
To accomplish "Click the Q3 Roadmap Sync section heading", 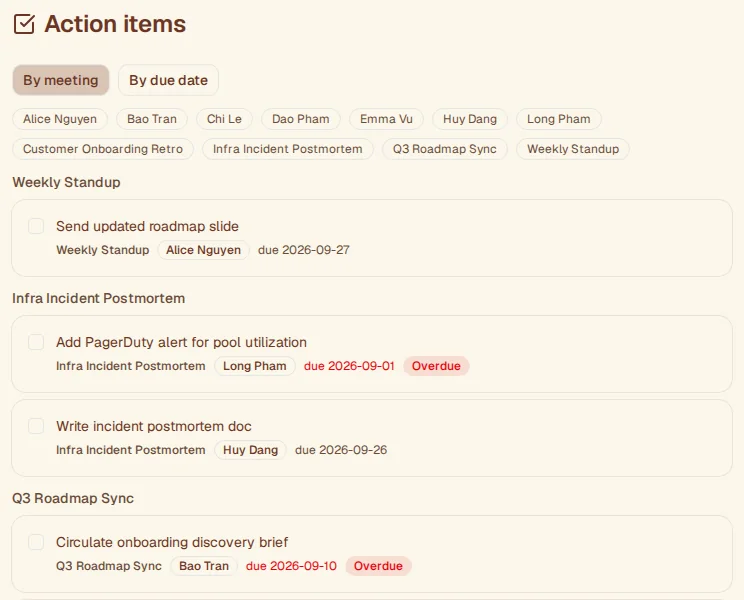I will point(73,498).
